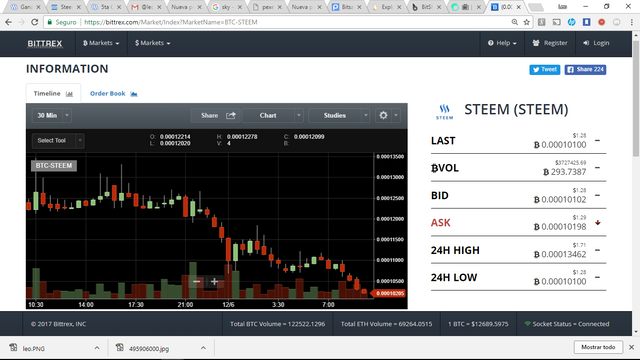
Task: Open the Help menu
Action: tap(502, 43)
